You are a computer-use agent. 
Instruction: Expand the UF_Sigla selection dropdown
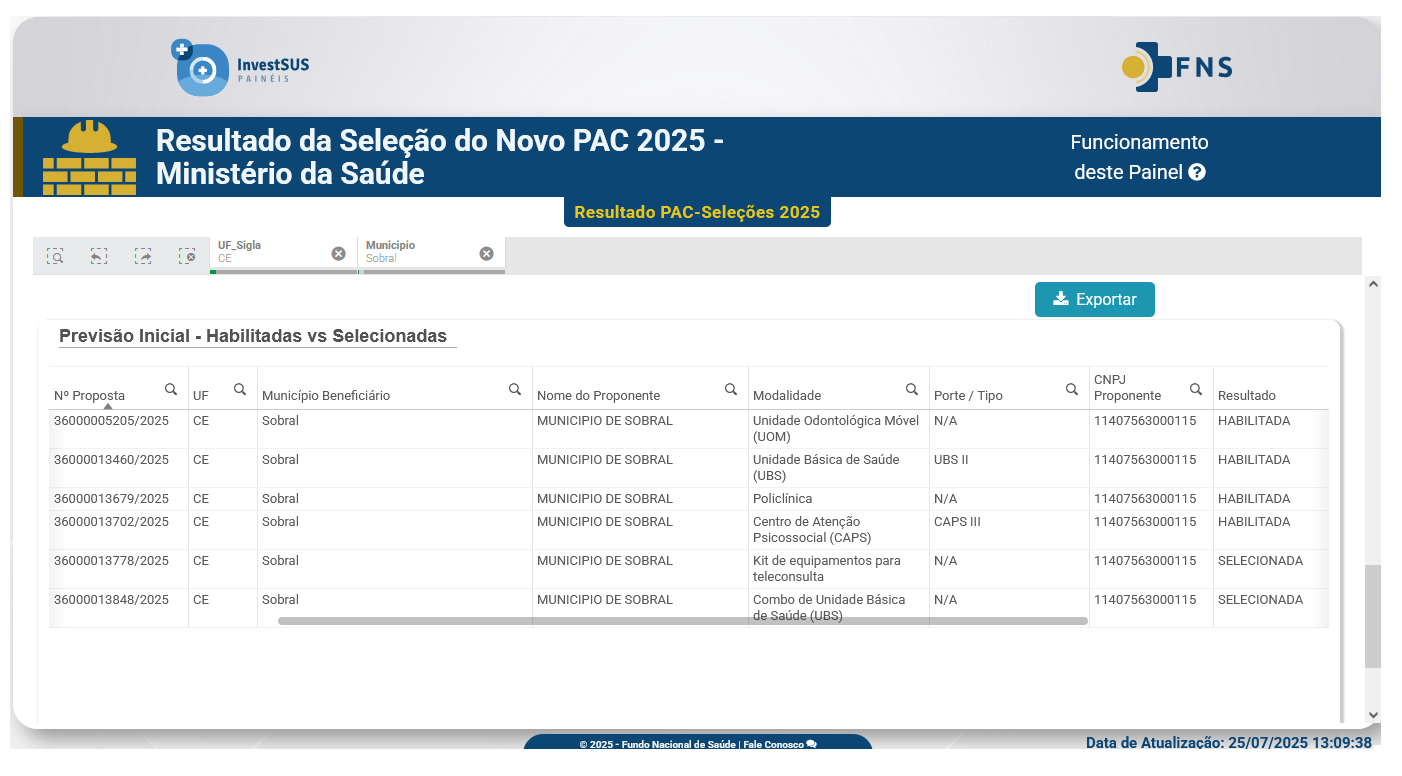tap(270, 252)
